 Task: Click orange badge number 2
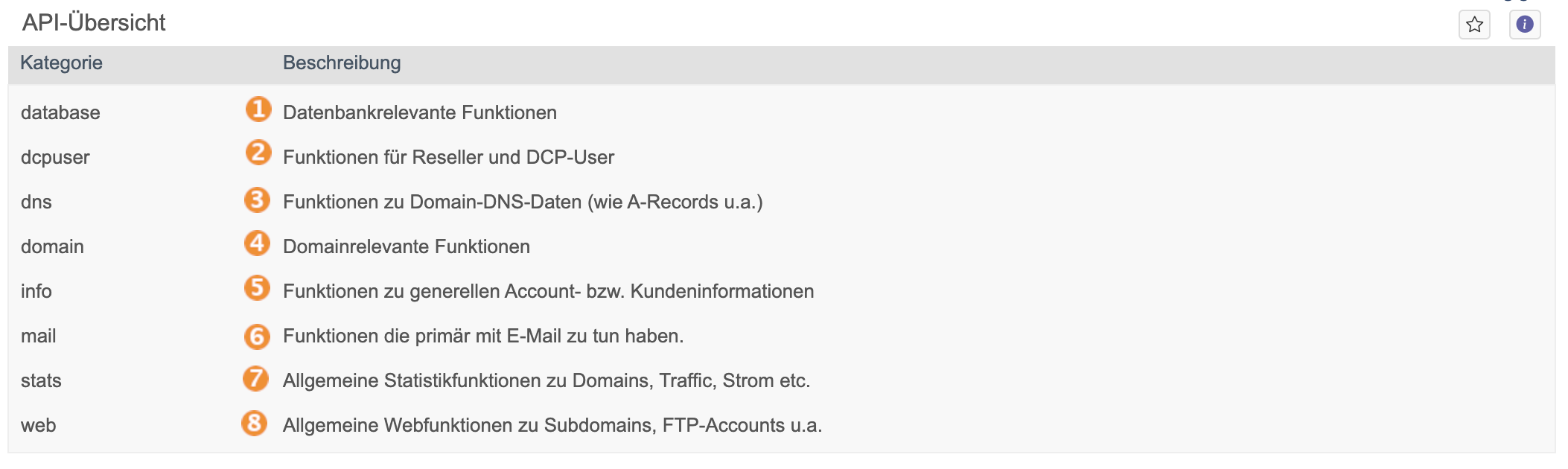258,153
